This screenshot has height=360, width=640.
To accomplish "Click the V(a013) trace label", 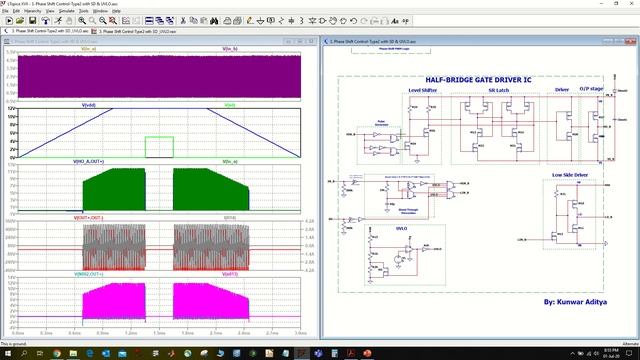I will [x=230, y=274].
